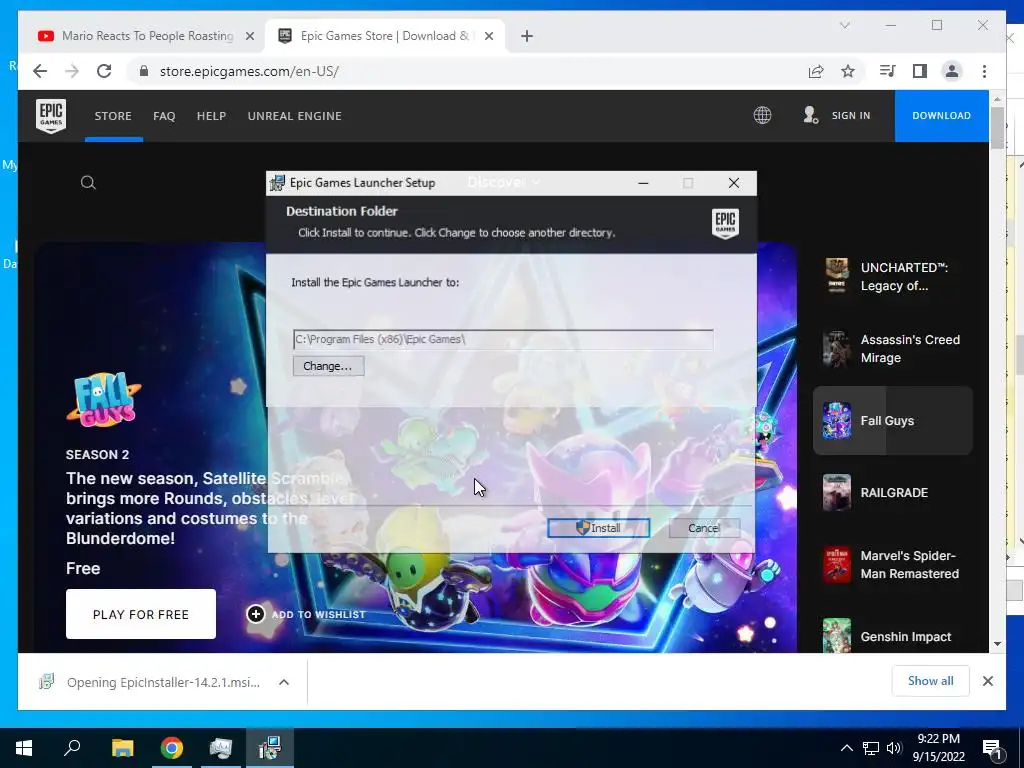This screenshot has width=1024, height=768.
Task: Click the Epic Games logo in the store header
Action: pos(51,116)
